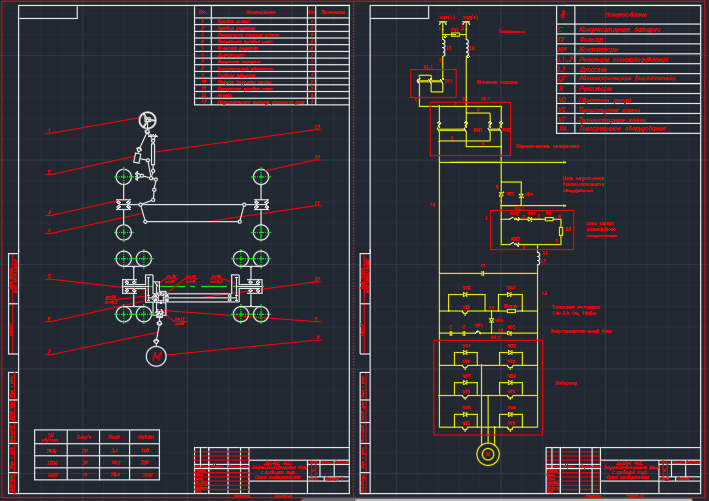Image resolution: width=709 pixels, height=501 pixels.
Task: Select the small red box near the schematic top
Action: pyautogui.click(x=433, y=83)
